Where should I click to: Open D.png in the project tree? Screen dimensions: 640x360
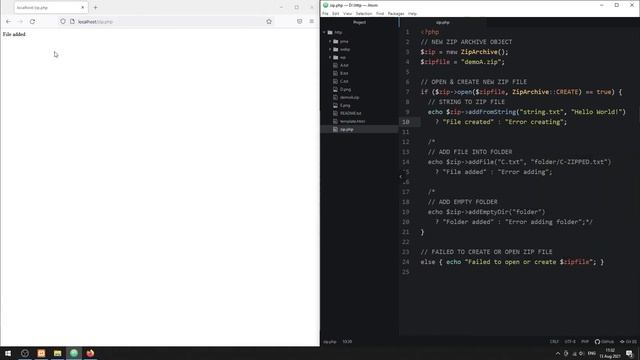coord(345,89)
